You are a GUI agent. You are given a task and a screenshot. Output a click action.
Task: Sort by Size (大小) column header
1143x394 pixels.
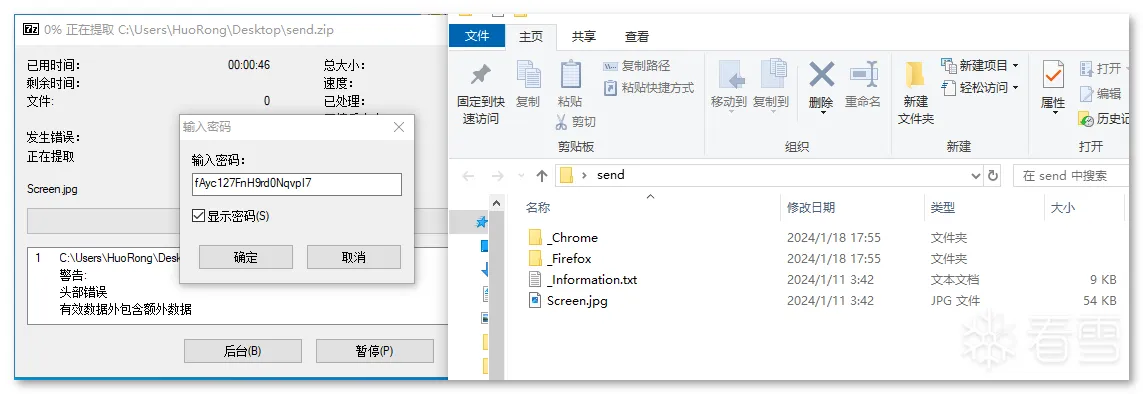click(x=1062, y=208)
